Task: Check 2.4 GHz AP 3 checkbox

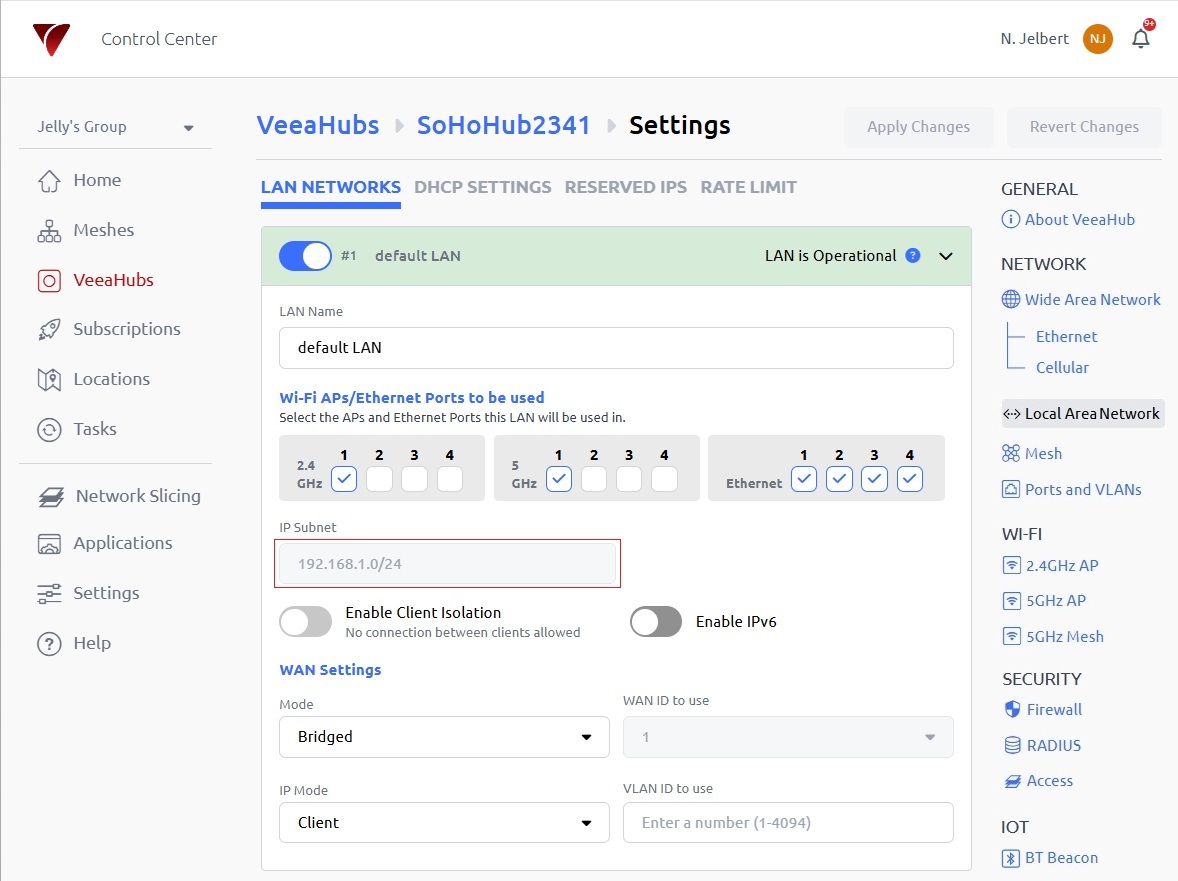Action: [x=414, y=479]
